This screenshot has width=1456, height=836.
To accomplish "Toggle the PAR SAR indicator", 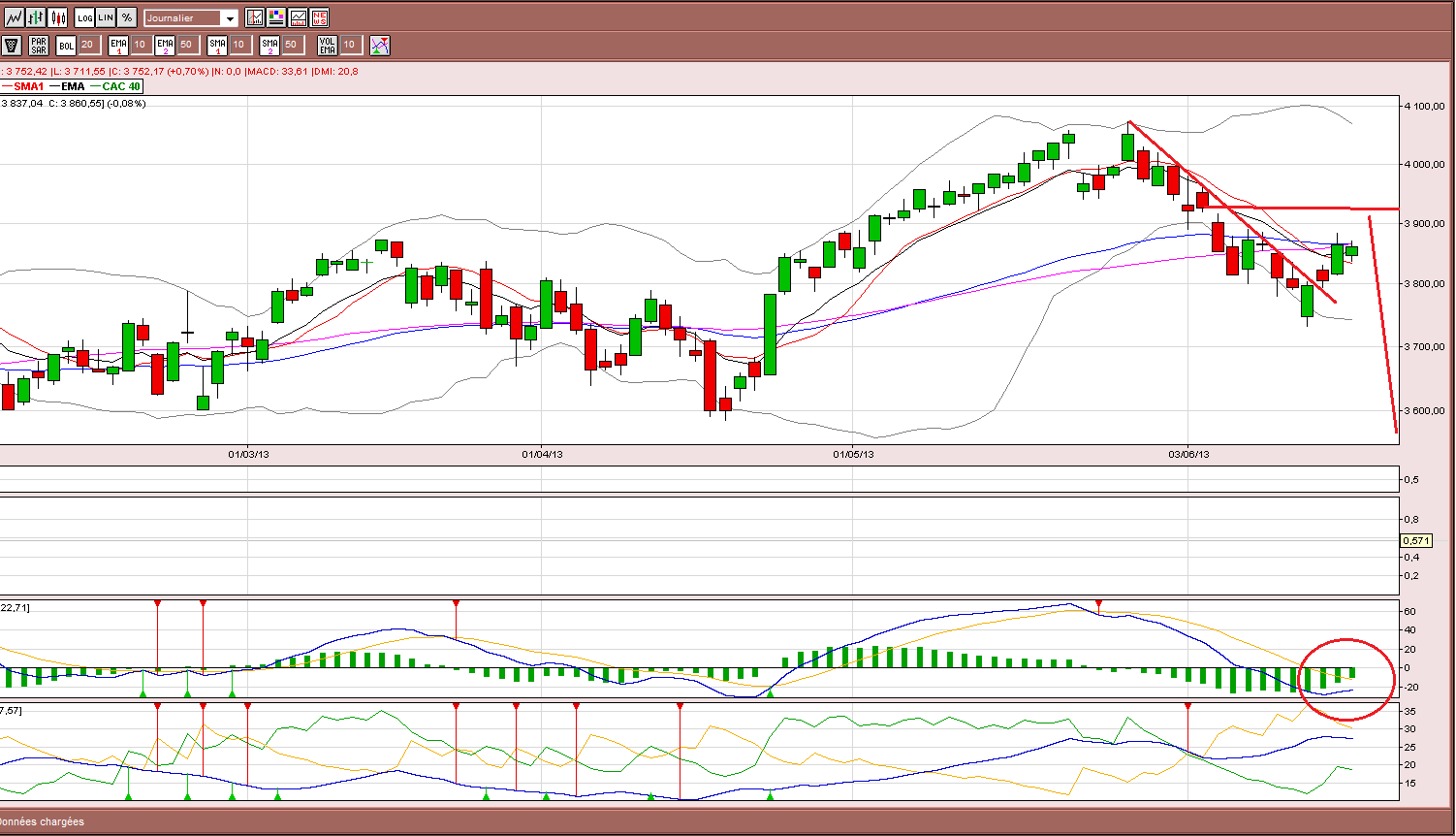I will [39, 46].
